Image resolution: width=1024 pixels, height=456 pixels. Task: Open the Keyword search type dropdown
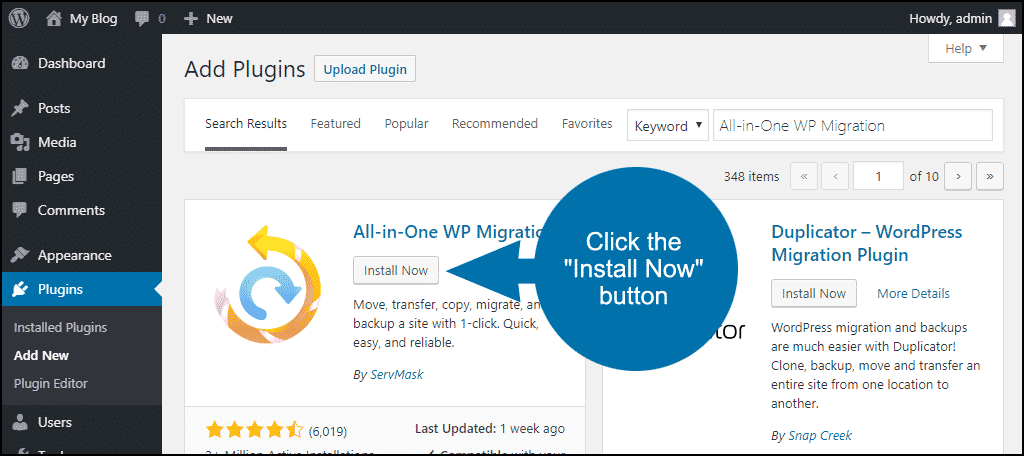(668, 125)
